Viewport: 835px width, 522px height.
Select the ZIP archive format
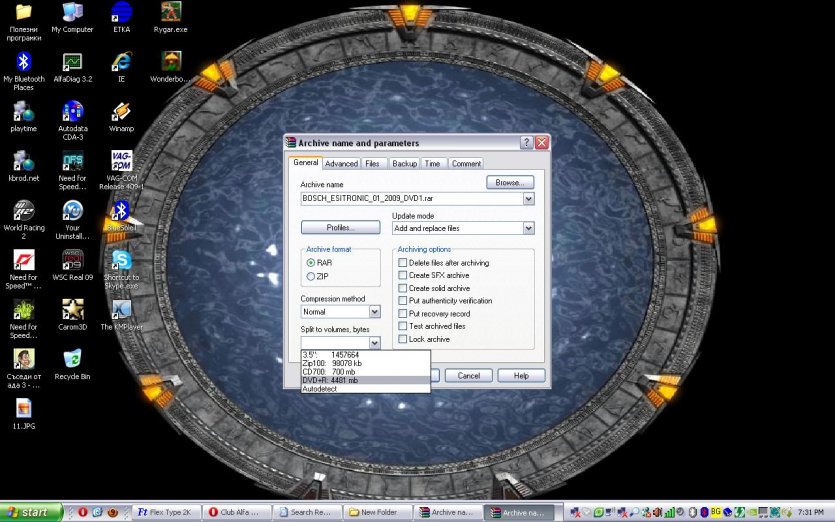[x=311, y=276]
